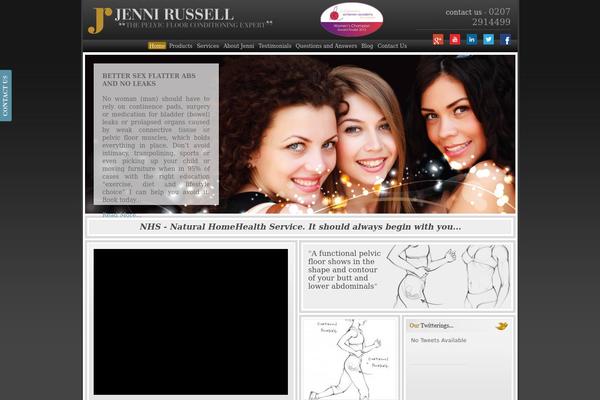
Task: Click the Women's Champion award badge
Action: [352, 19]
